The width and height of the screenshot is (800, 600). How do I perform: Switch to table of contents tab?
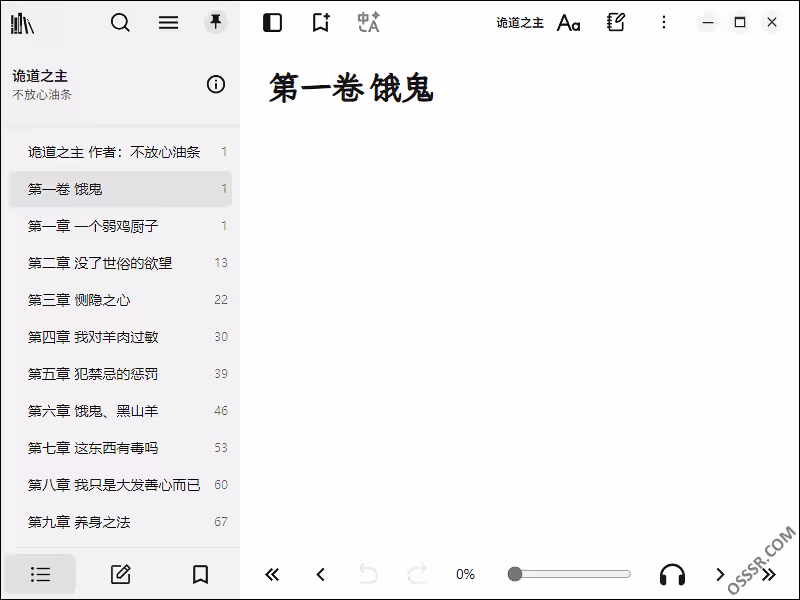click(x=40, y=574)
